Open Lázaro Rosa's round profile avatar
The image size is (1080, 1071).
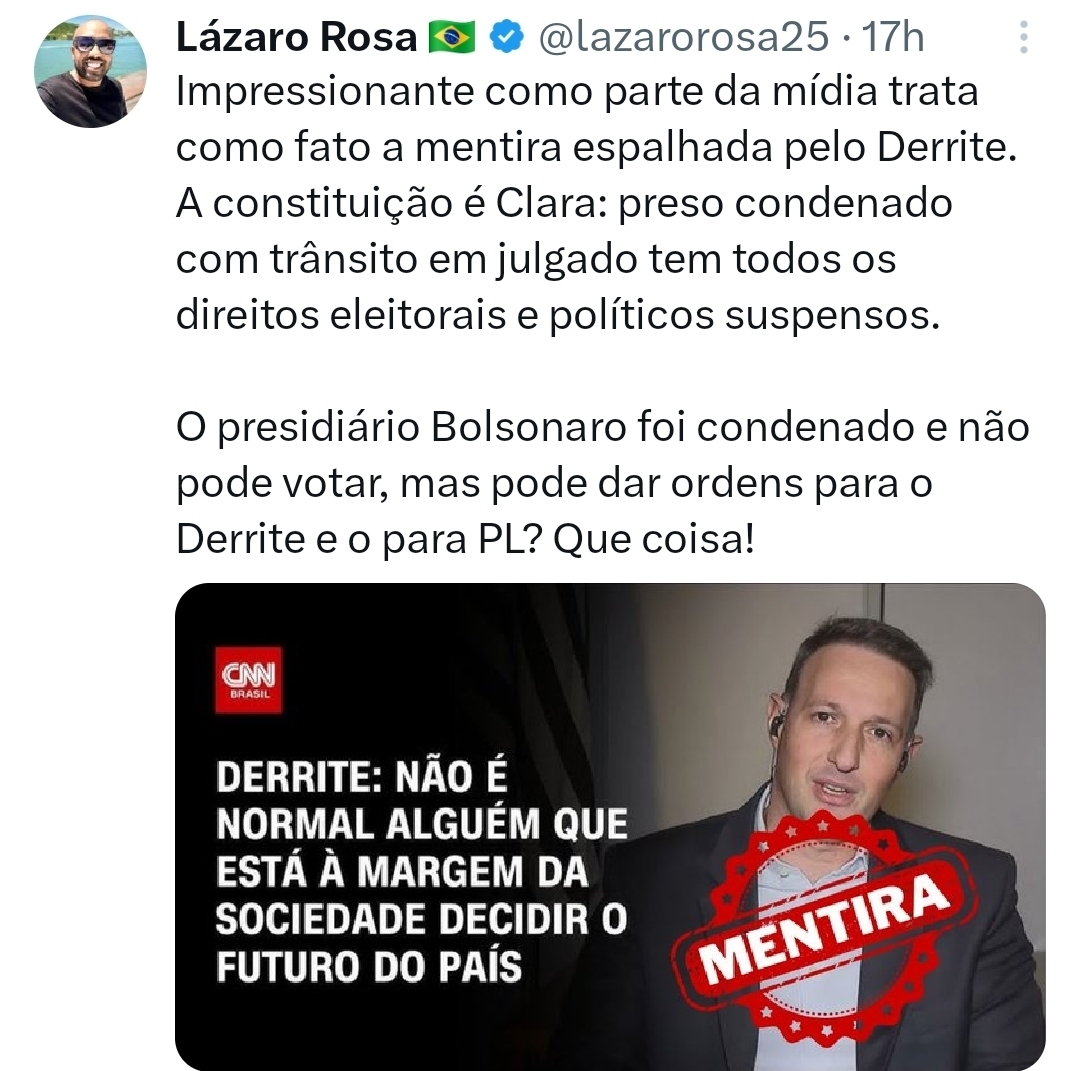[90, 71]
